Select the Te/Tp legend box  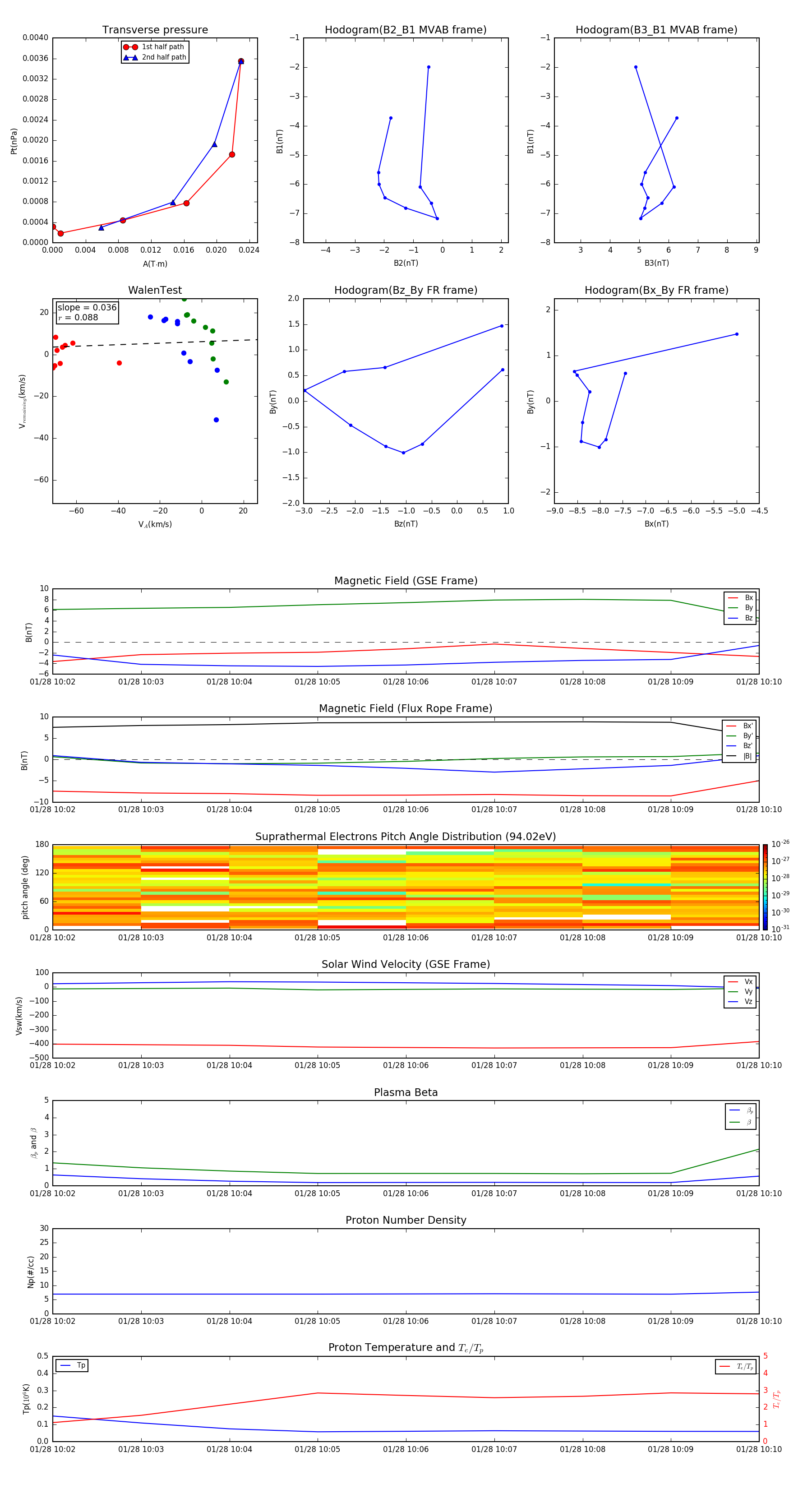[x=736, y=1366]
